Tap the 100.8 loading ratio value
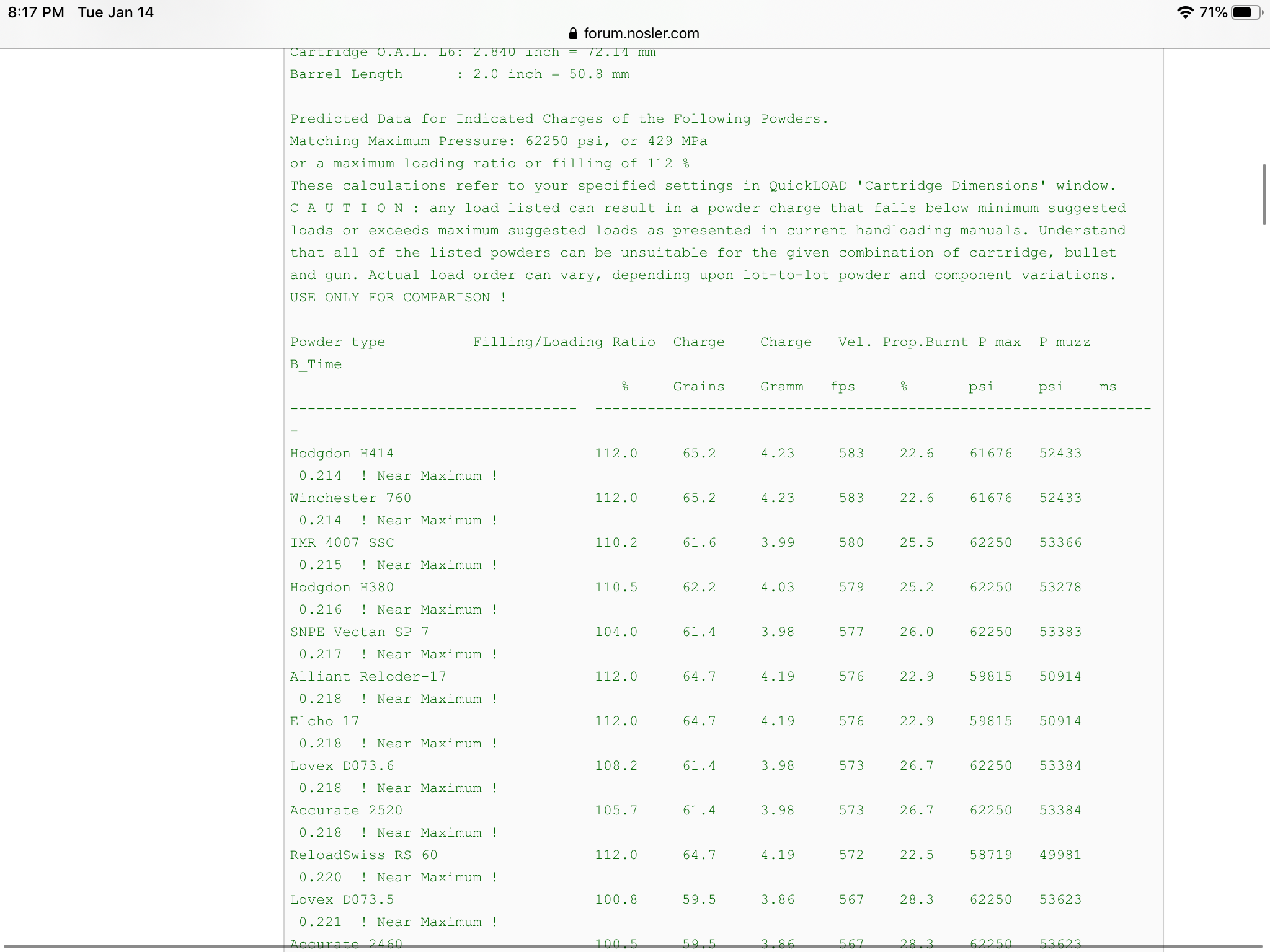The image size is (1270, 952). pyautogui.click(x=616, y=900)
